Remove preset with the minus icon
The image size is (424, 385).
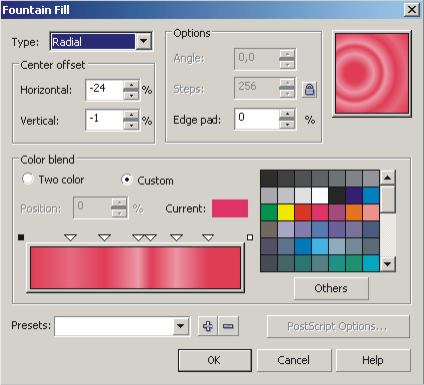pos(228,326)
